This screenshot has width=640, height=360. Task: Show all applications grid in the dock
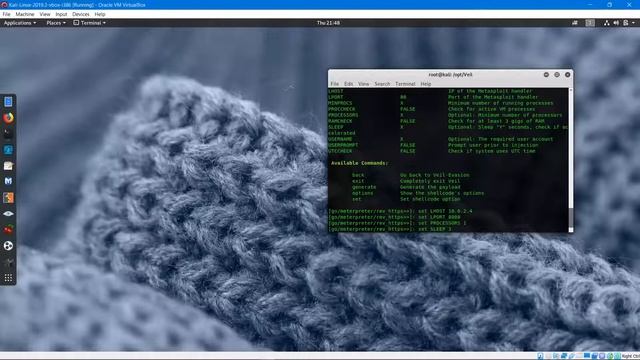click(8, 278)
